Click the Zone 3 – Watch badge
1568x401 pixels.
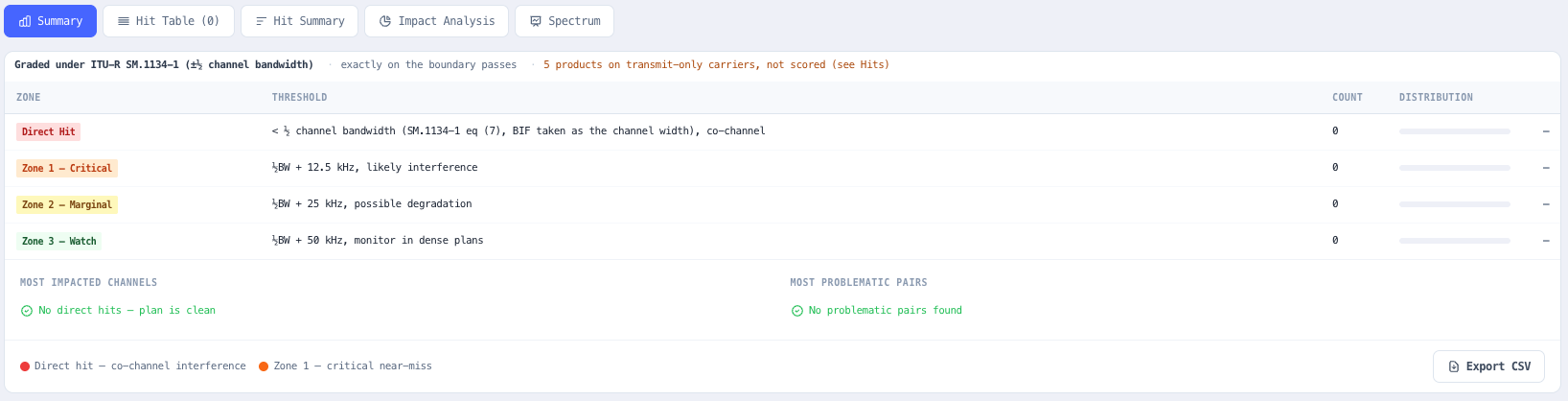[x=59, y=241]
